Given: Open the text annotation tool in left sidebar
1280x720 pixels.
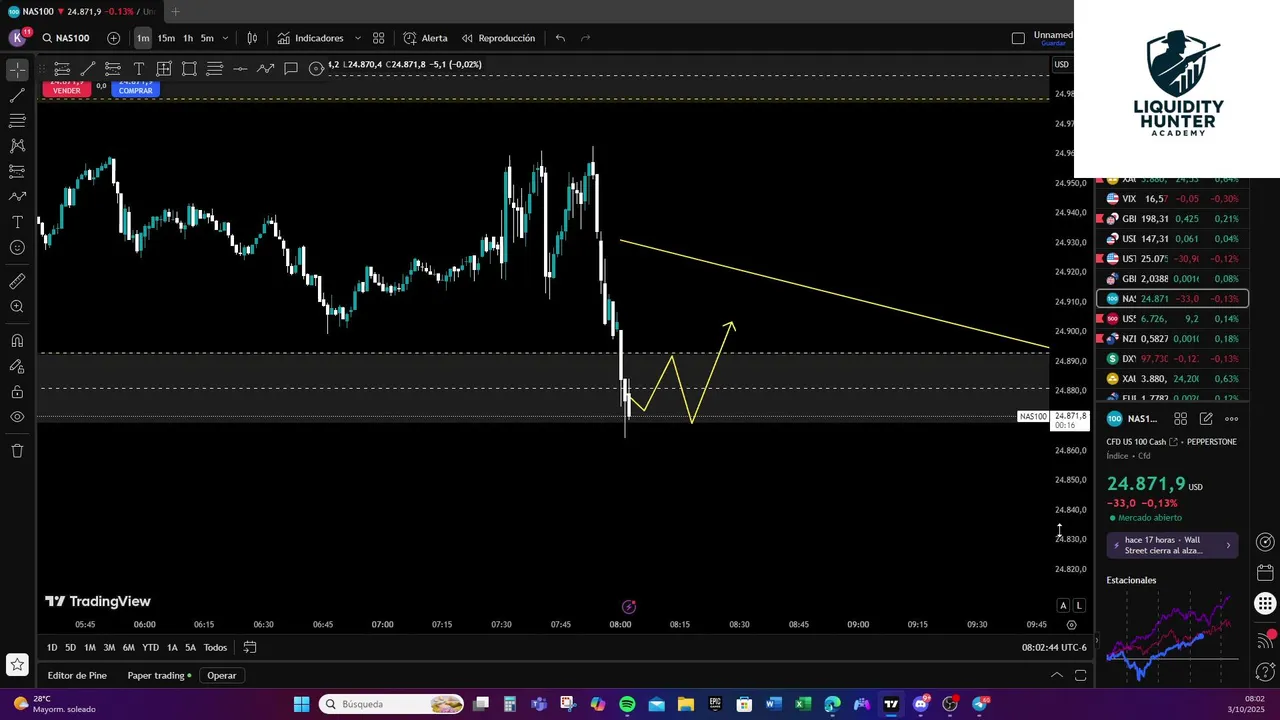Looking at the screenshot, I should [17, 222].
